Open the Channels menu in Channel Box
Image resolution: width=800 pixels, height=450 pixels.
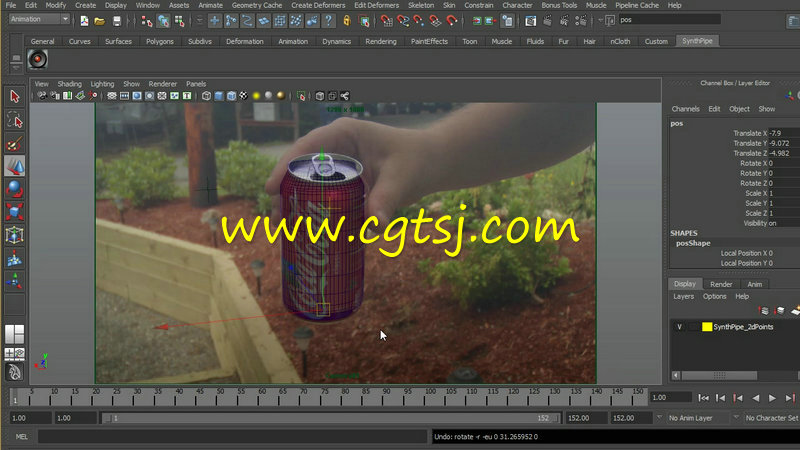pyautogui.click(x=685, y=109)
